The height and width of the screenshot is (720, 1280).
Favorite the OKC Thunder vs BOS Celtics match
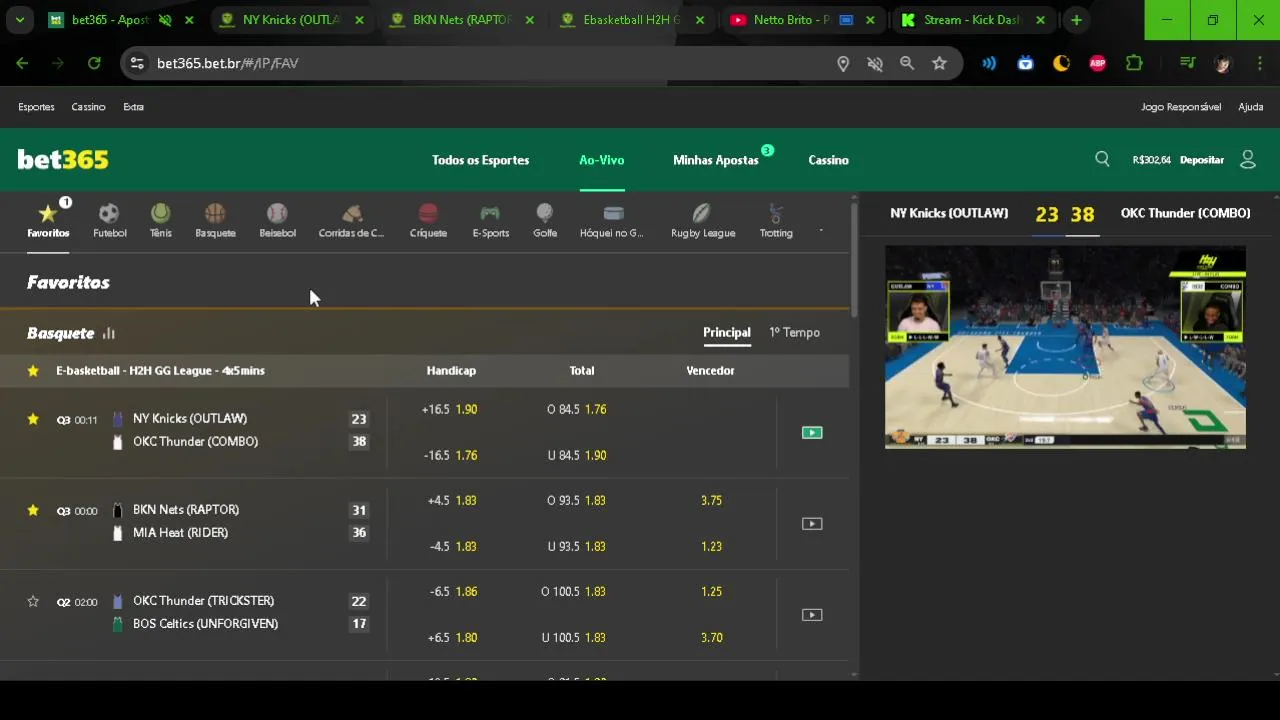(x=33, y=601)
